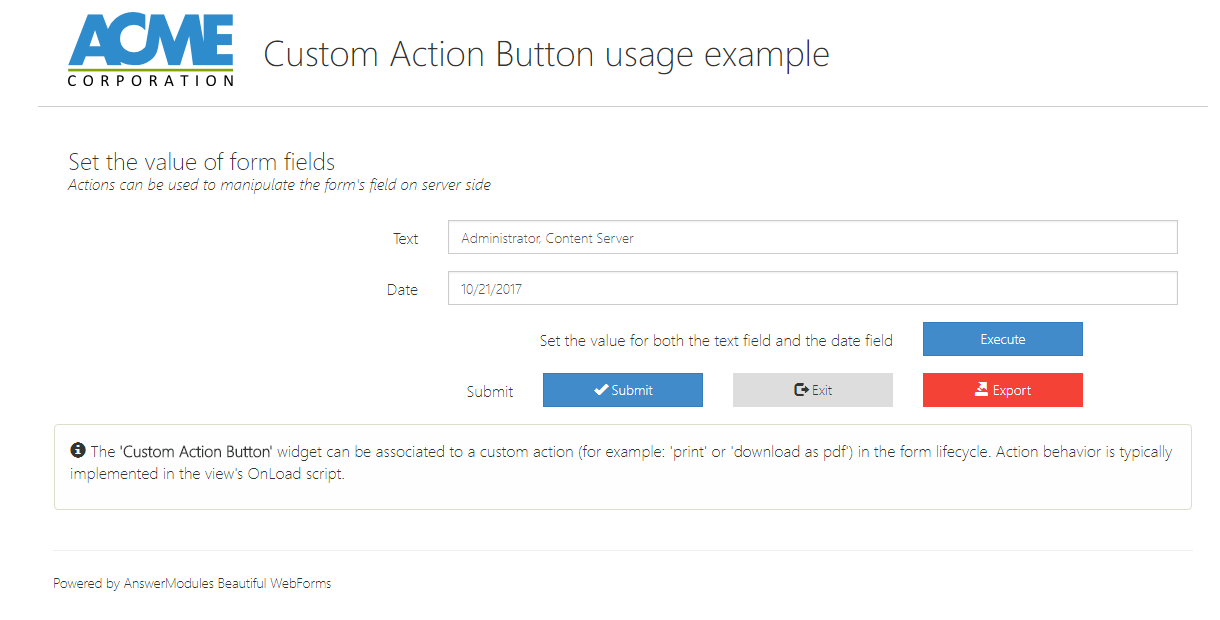Click the export icon on the red Export button
Viewport: 1220px width, 620px height.
[981, 390]
